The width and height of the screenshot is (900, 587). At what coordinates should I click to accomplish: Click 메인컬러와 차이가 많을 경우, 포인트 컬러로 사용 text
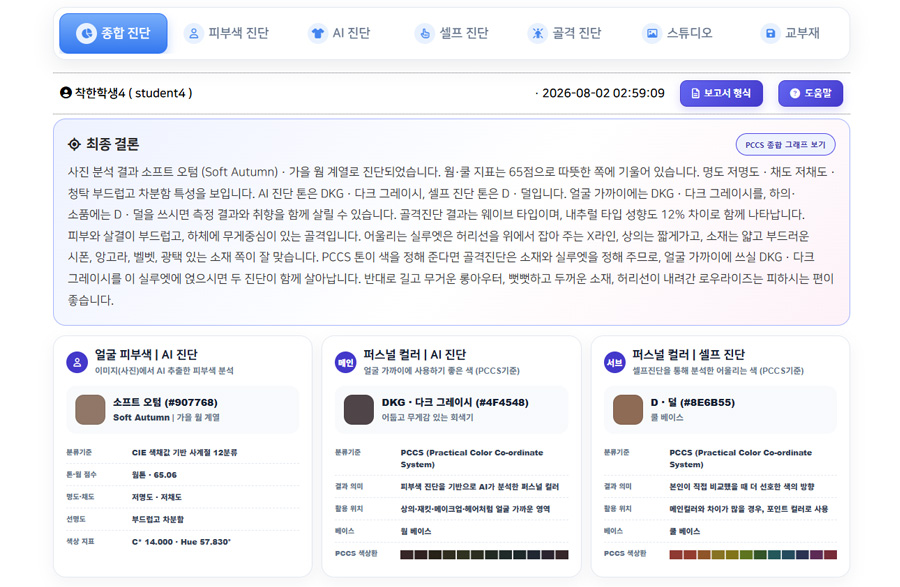coord(748,509)
